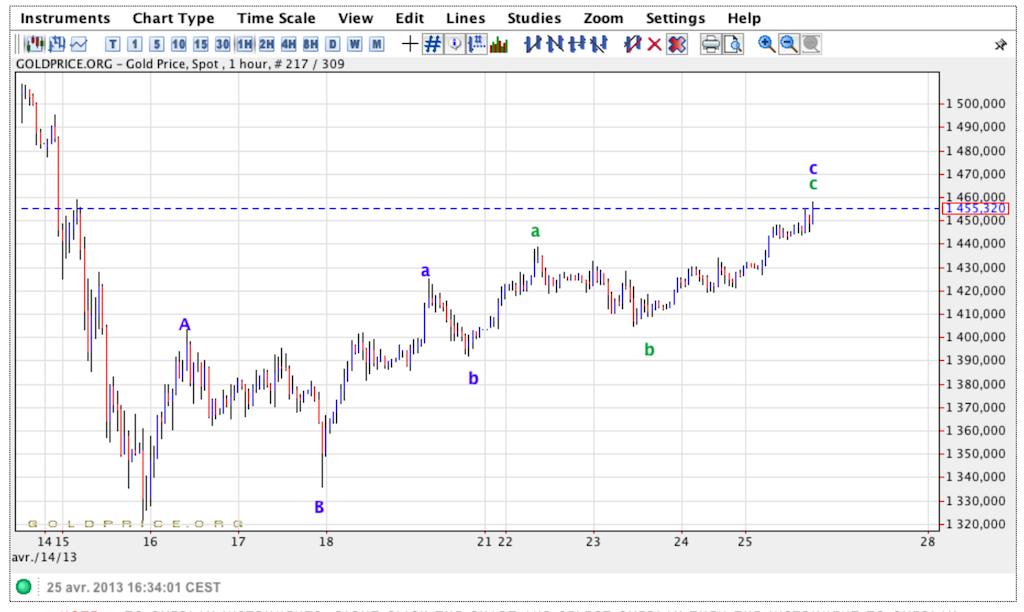Open the Chart Type menu
The width and height of the screenshot is (1024, 612).
(x=173, y=18)
